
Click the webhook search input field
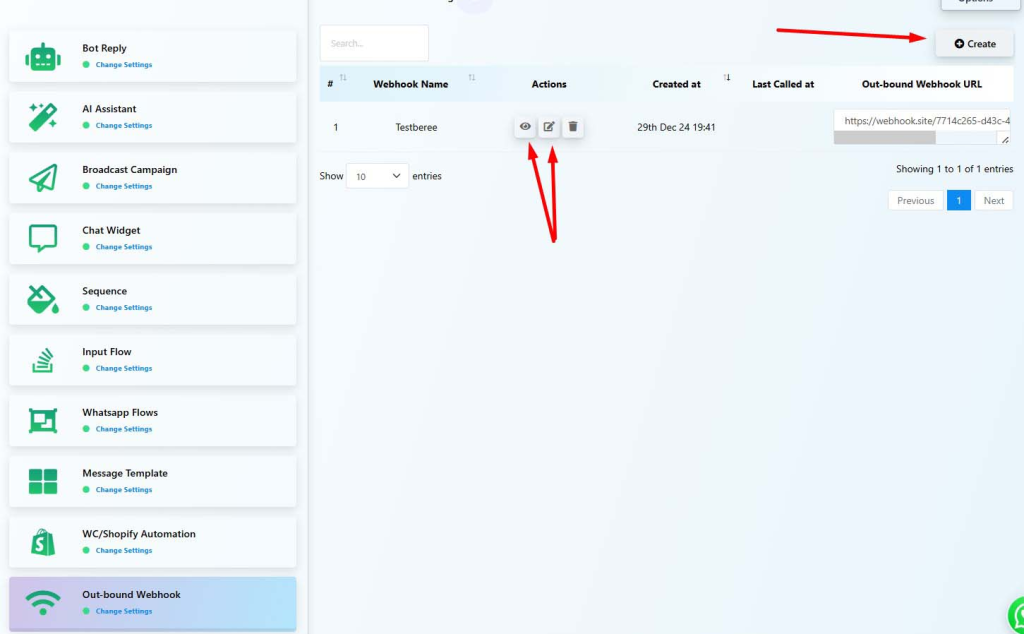pos(374,43)
